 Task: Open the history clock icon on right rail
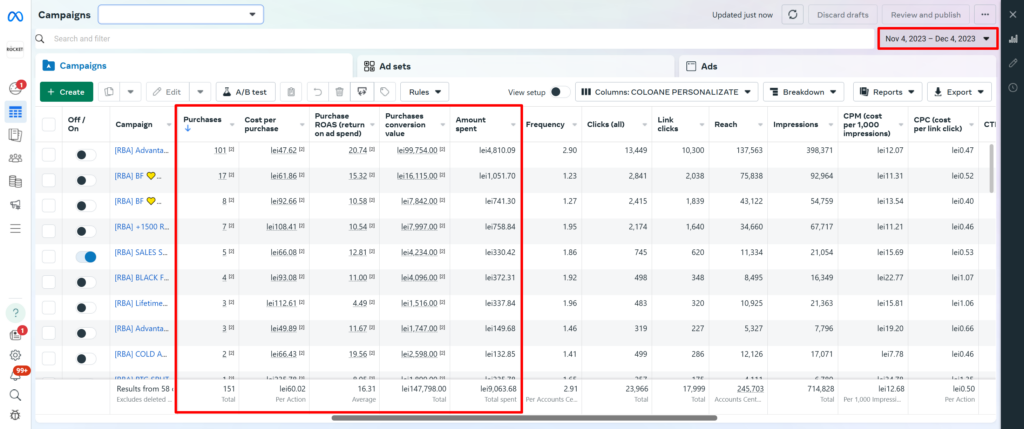coord(1013,87)
